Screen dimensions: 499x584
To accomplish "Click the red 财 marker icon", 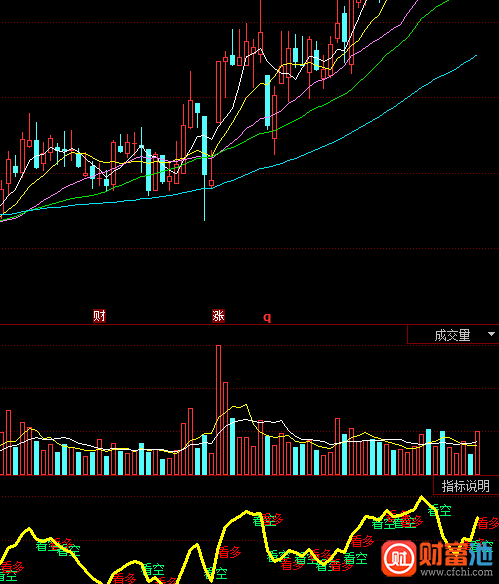I will pos(99,316).
